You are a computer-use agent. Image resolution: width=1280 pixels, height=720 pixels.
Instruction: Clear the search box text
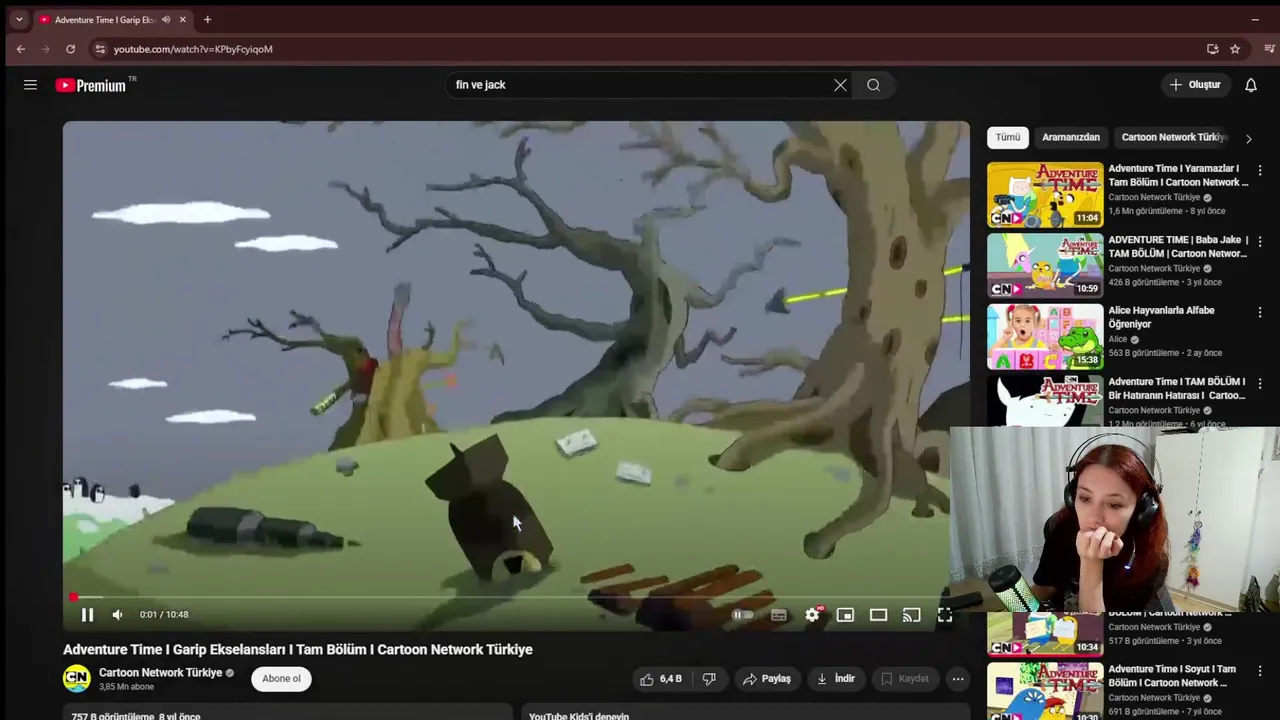point(840,85)
